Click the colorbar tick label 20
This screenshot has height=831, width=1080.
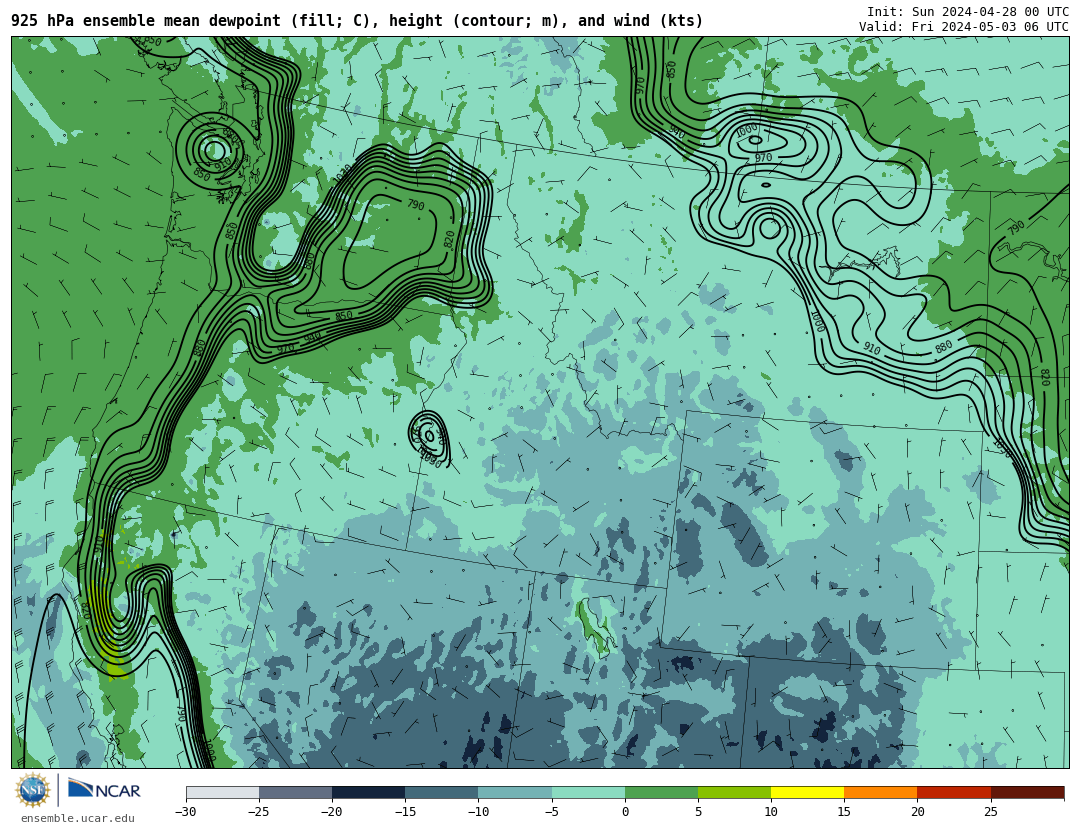917,812
